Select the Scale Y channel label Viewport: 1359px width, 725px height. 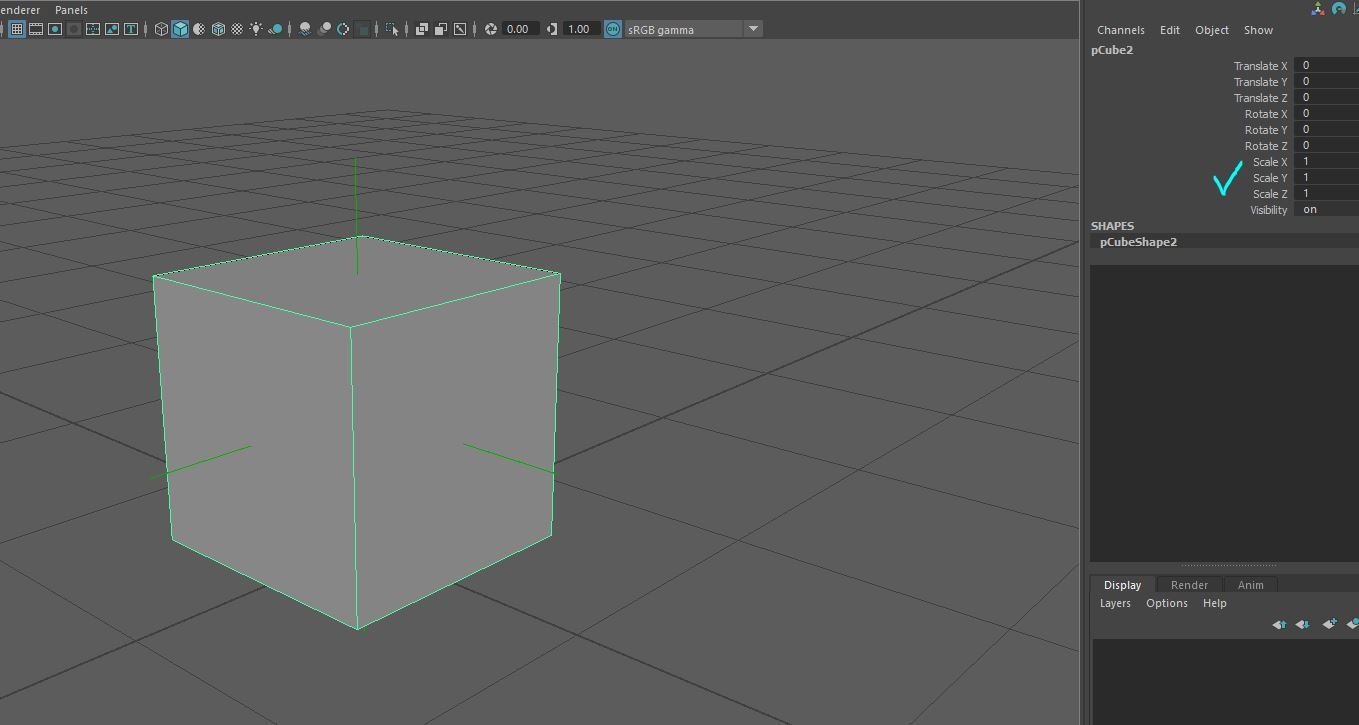[1270, 178]
